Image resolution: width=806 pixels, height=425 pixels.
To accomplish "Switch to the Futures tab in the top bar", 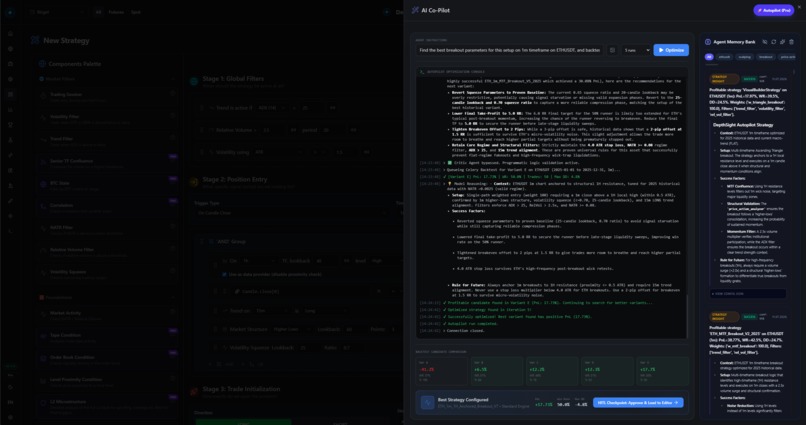I will 116,12.
